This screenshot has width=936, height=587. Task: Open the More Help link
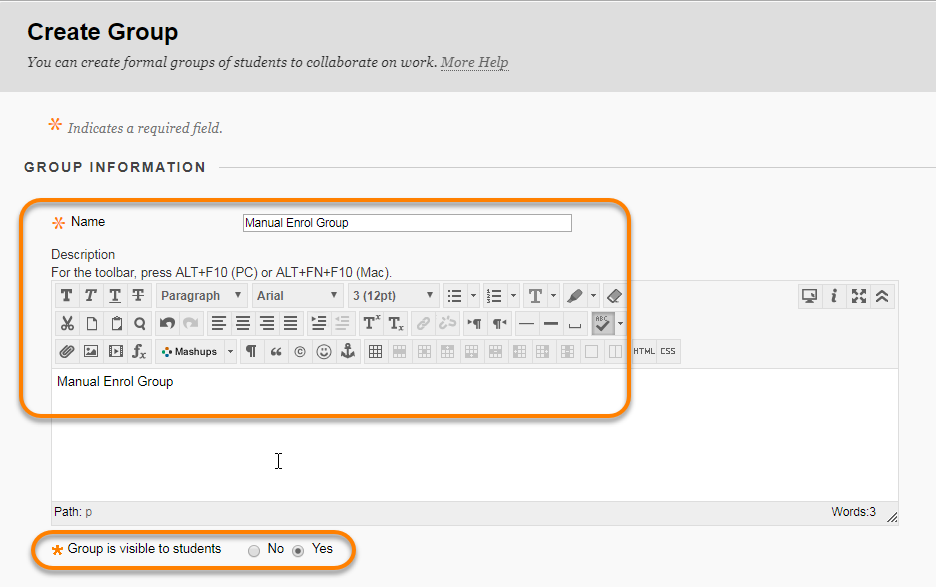(x=475, y=62)
